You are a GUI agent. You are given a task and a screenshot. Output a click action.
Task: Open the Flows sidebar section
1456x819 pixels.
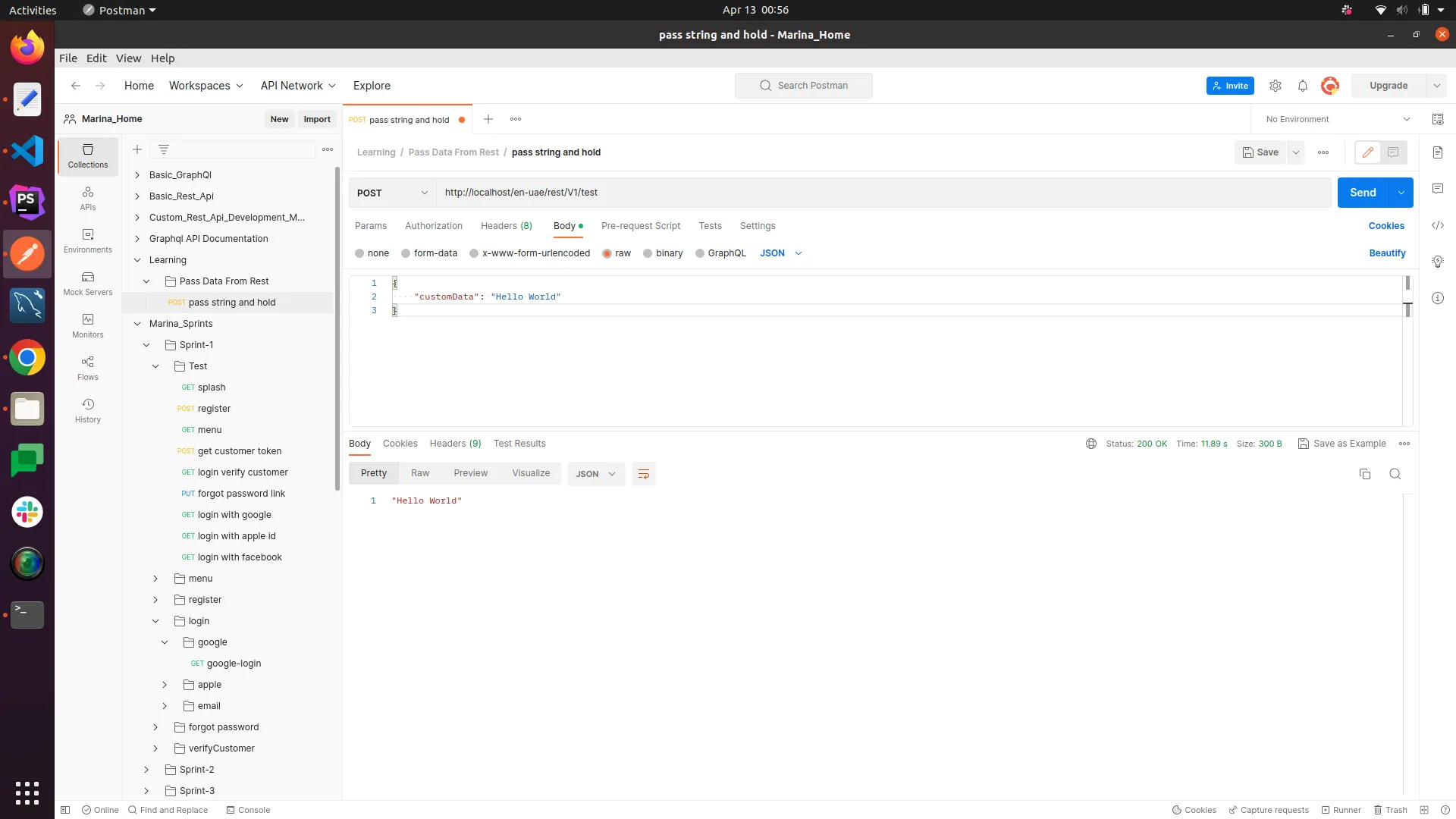point(88,368)
